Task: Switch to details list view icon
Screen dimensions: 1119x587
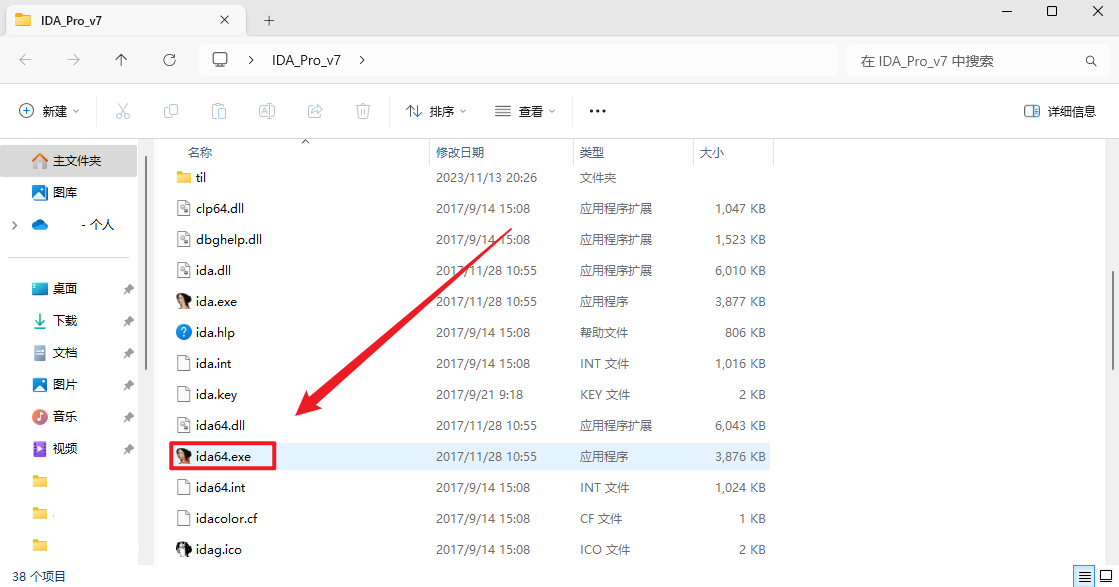Action: point(1085,576)
